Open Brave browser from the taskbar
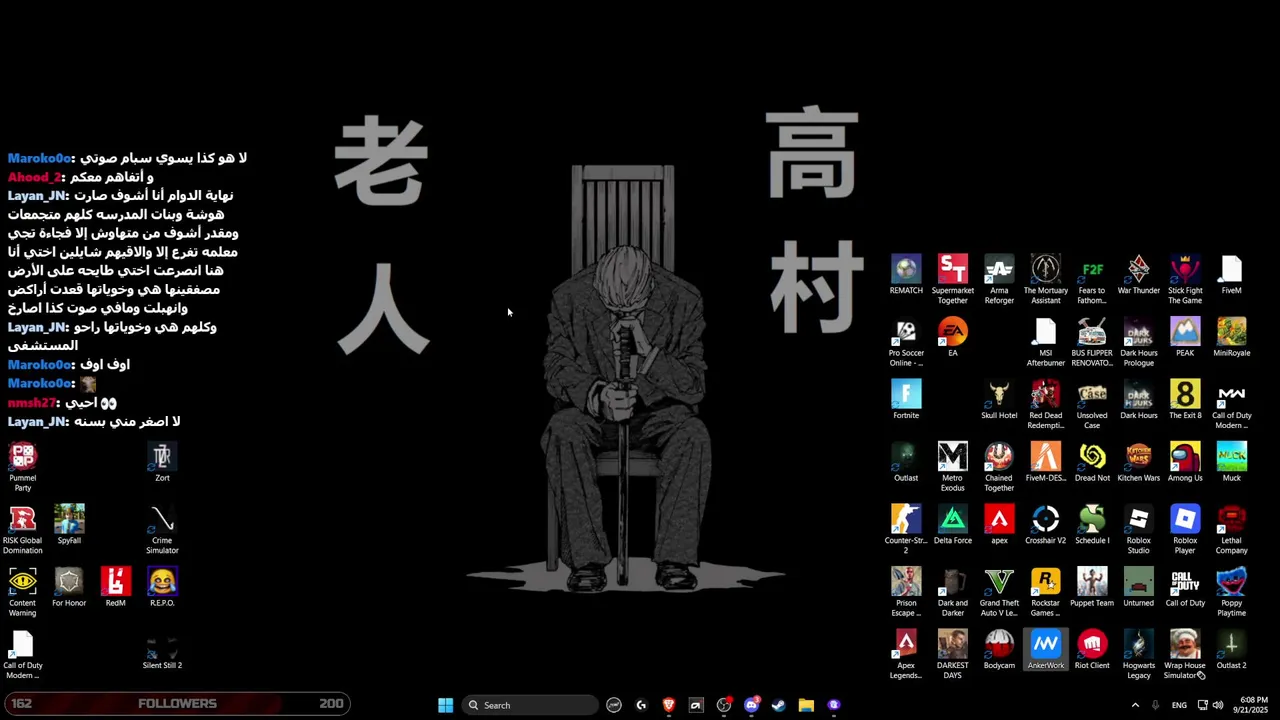The height and width of the screenshot is (720, 1280). click(669, 705)
